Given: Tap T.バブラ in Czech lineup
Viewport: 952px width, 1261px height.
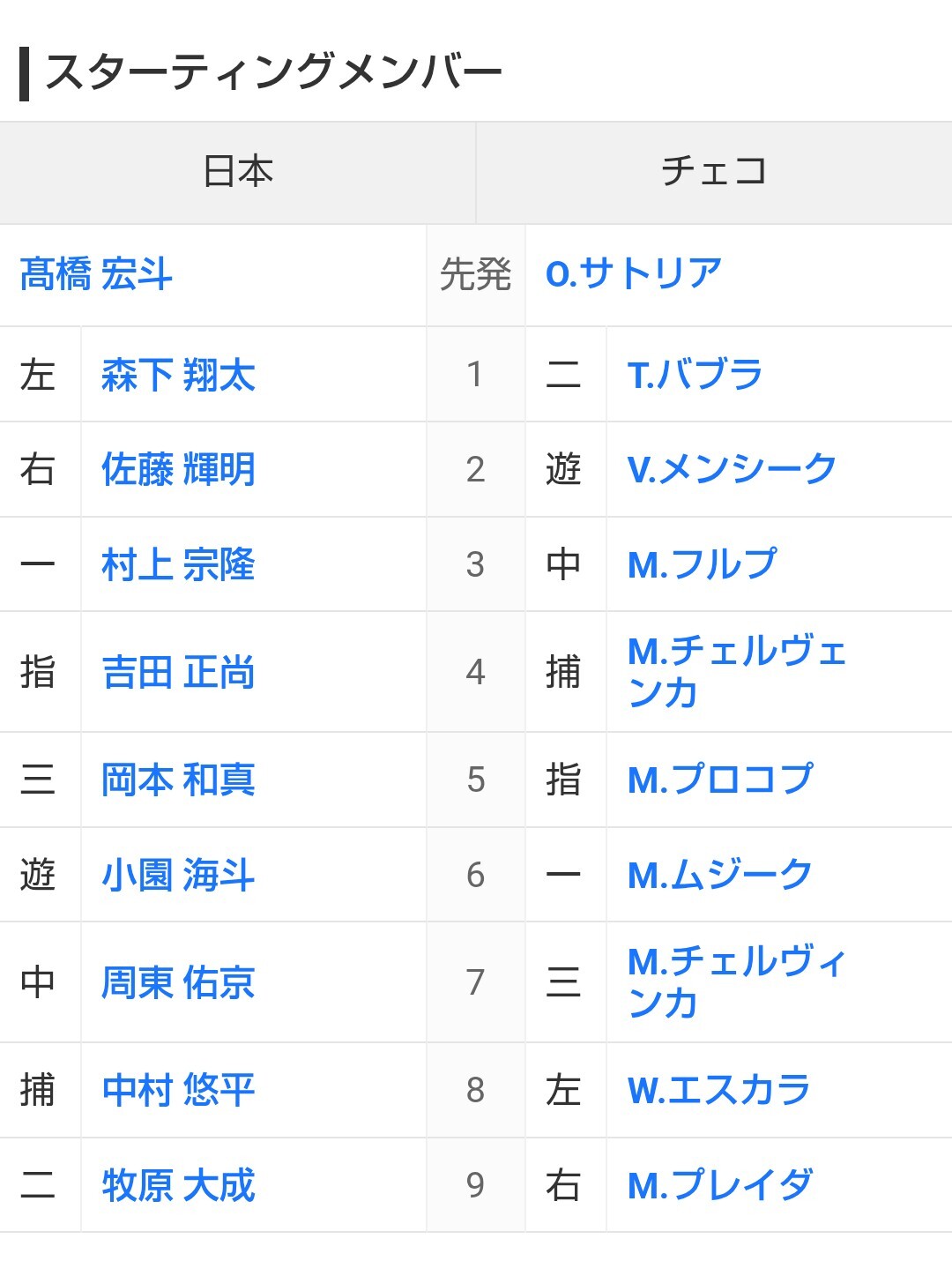Looking at the screenshot, I should pos(695,375).
